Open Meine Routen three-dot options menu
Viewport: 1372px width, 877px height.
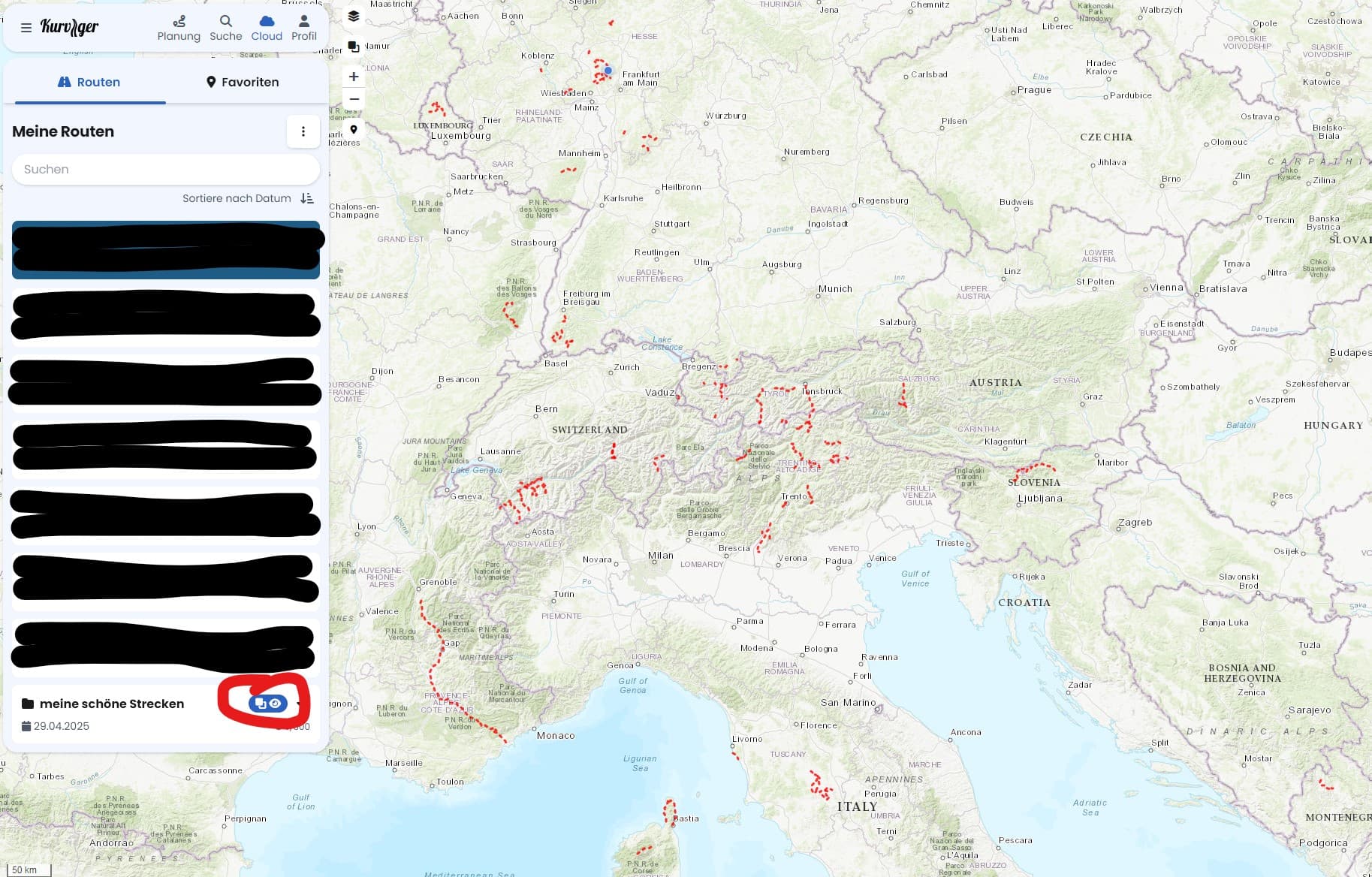303,131
